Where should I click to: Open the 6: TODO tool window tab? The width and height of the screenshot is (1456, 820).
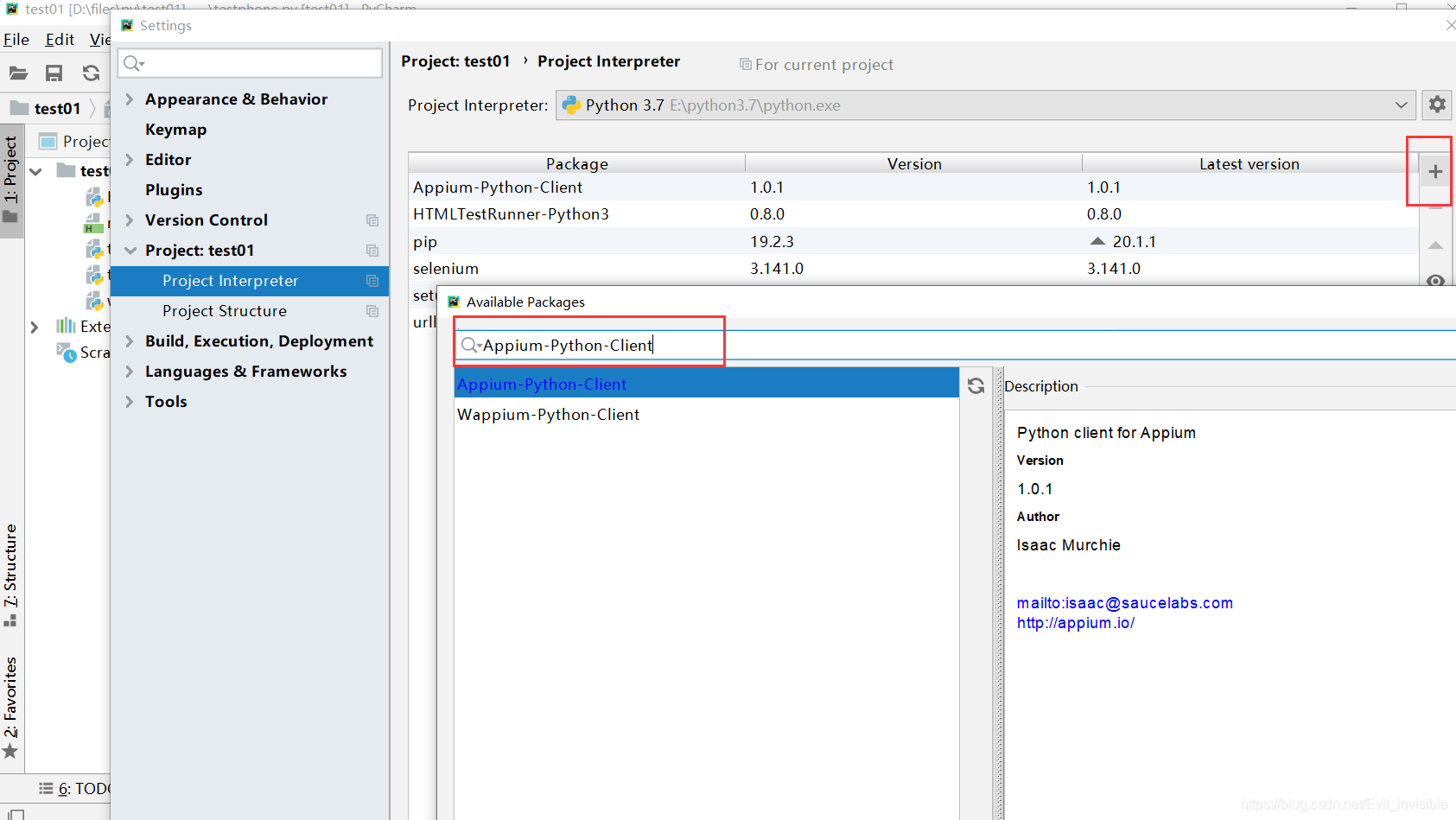(x=75, y=788)
